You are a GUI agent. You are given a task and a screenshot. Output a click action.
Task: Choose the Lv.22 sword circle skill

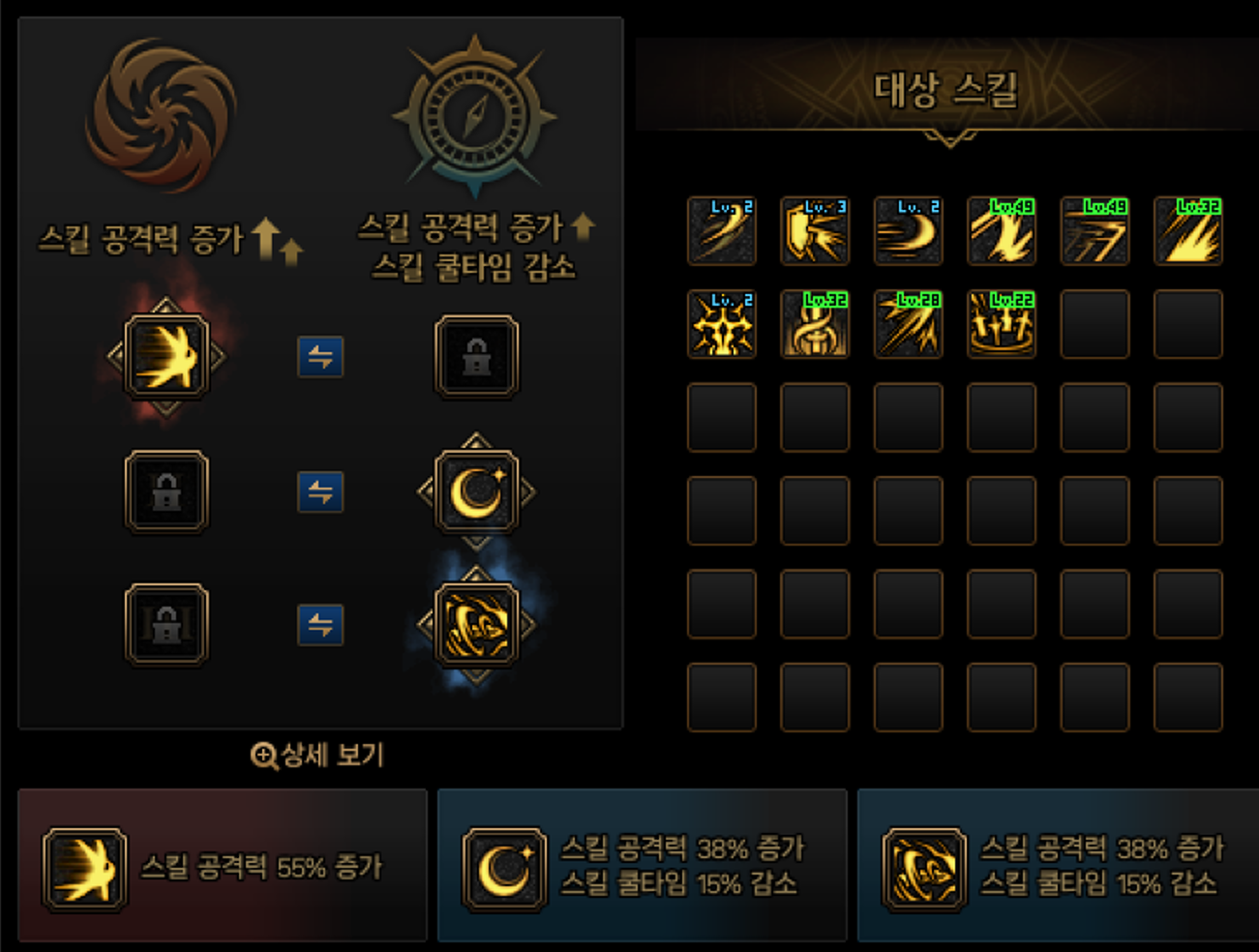[x=1002, y=324]
